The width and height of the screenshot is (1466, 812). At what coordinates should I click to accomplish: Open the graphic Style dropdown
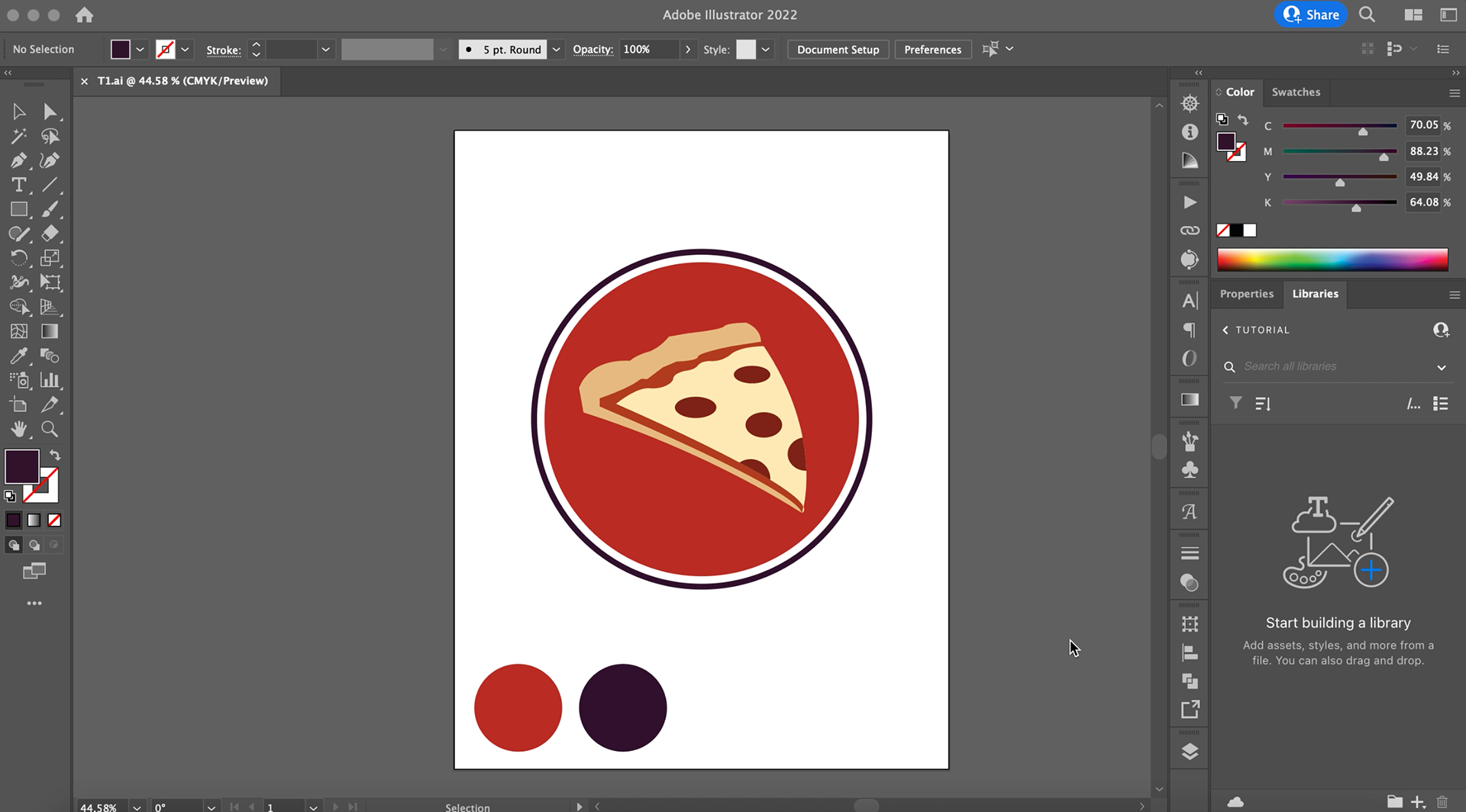click(x=765, y=50)
